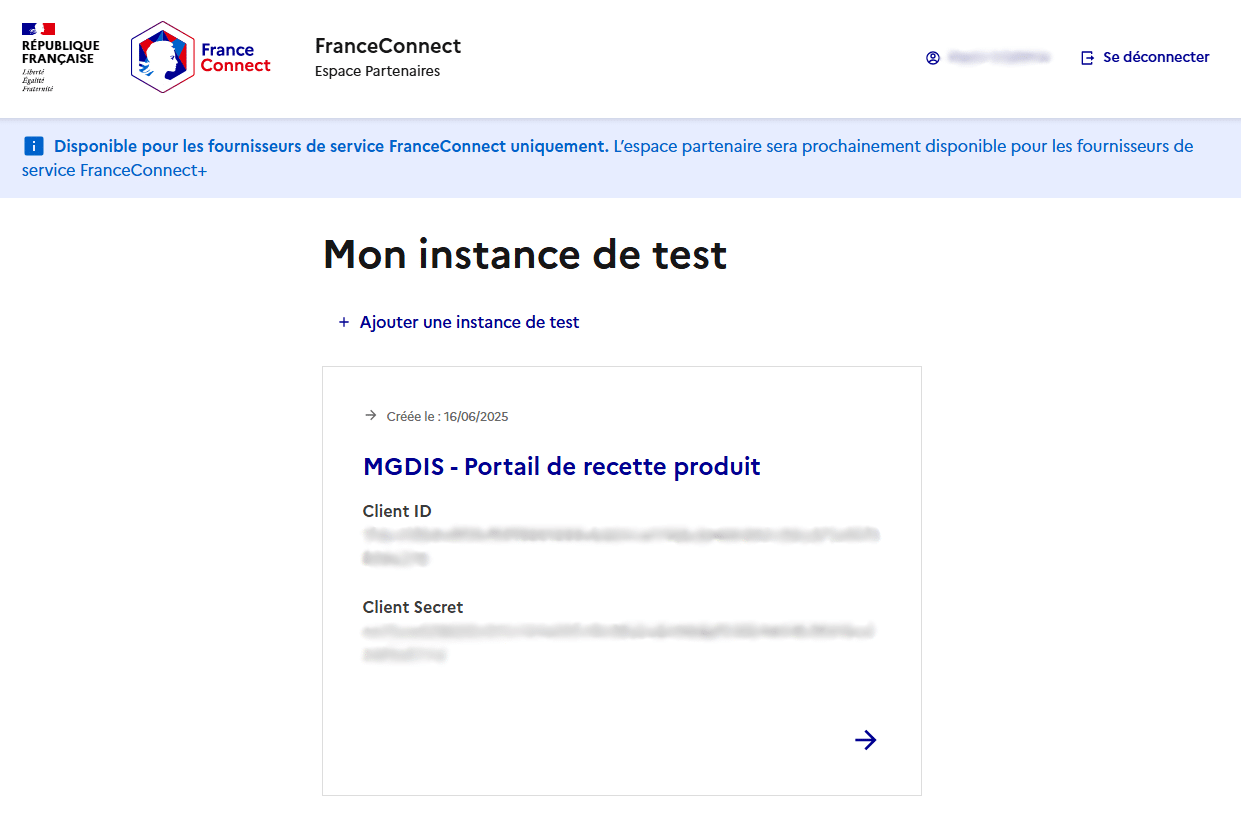Open instance details with blue arrow

click(x=866, y=740)
